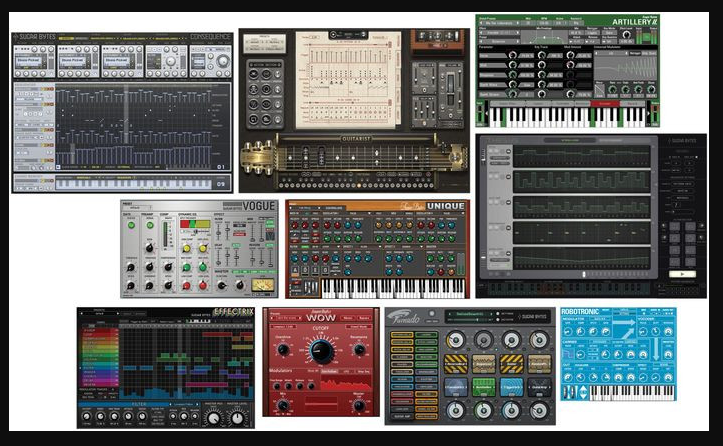The image size is (723, 446).
Task: Click the right red EQ knob in Vogue
Action: pyautogui.click(x=203, y=285)
